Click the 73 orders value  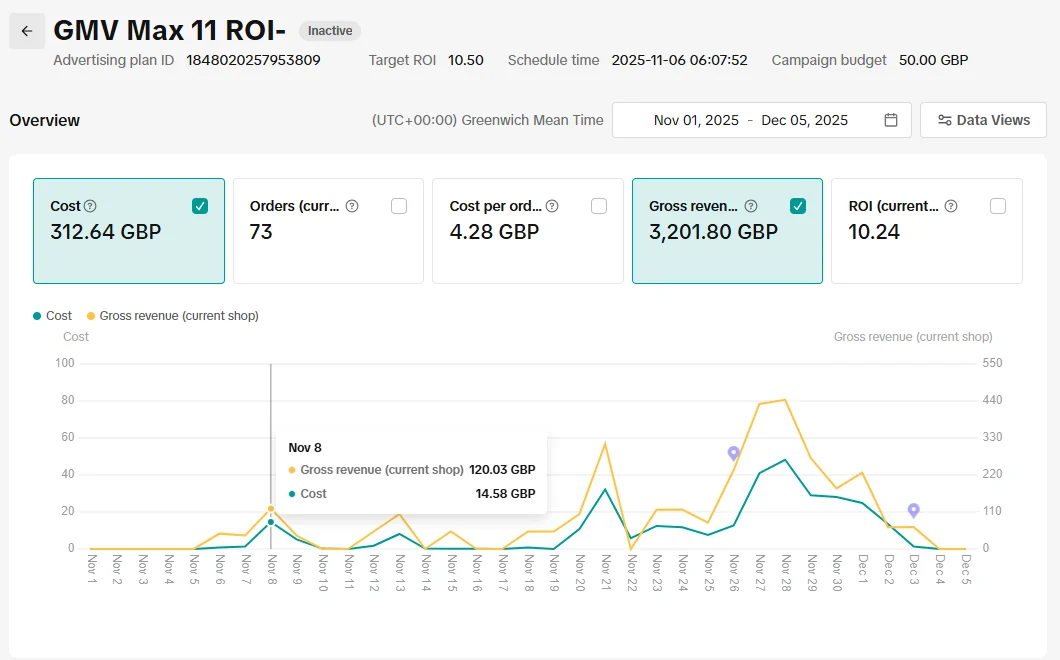261,232
